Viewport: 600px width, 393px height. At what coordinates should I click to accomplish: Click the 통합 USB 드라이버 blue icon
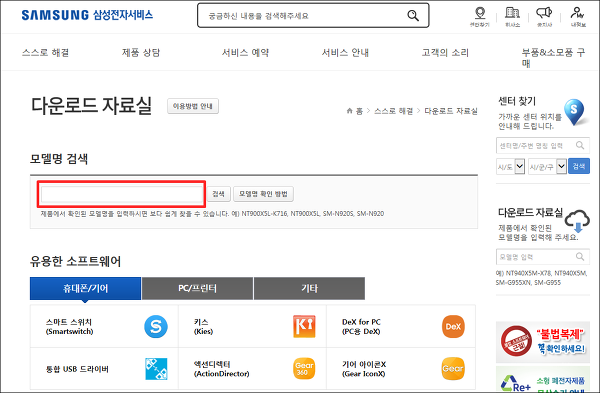(156, 369)
